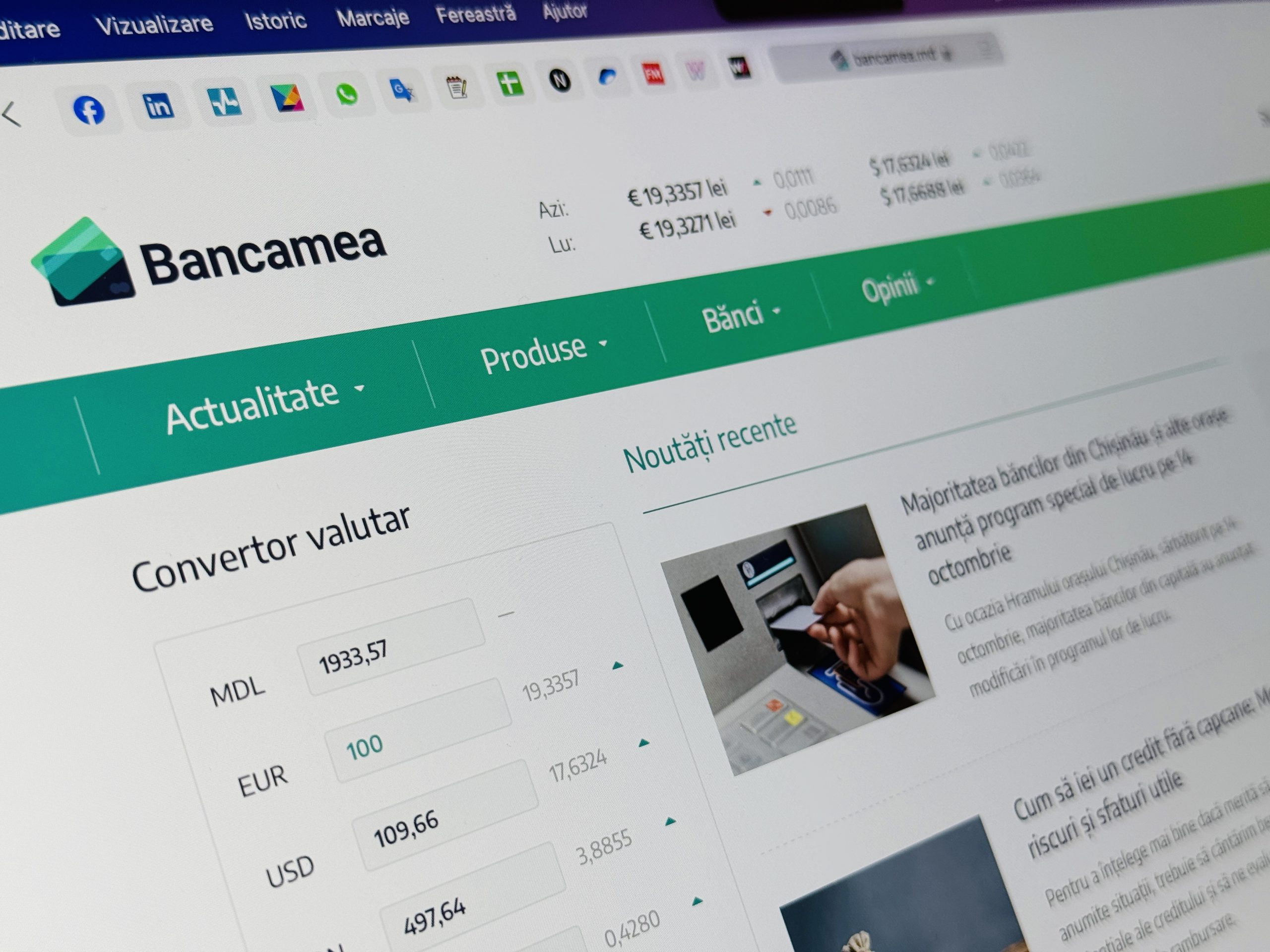
Task: Open the Marcaje menu
Action: [x=373, y=17]
